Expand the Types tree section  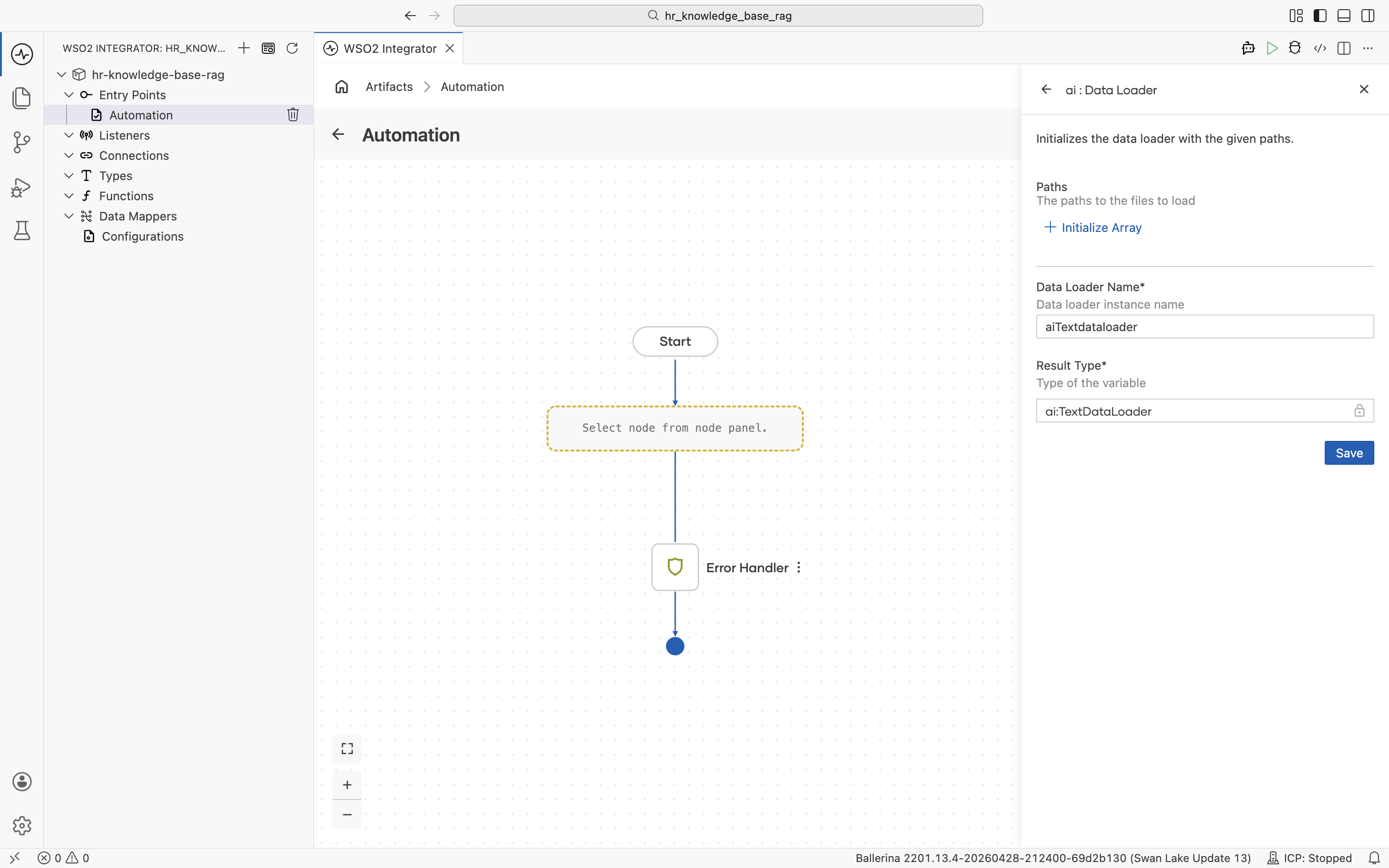[x=69, y=175]
